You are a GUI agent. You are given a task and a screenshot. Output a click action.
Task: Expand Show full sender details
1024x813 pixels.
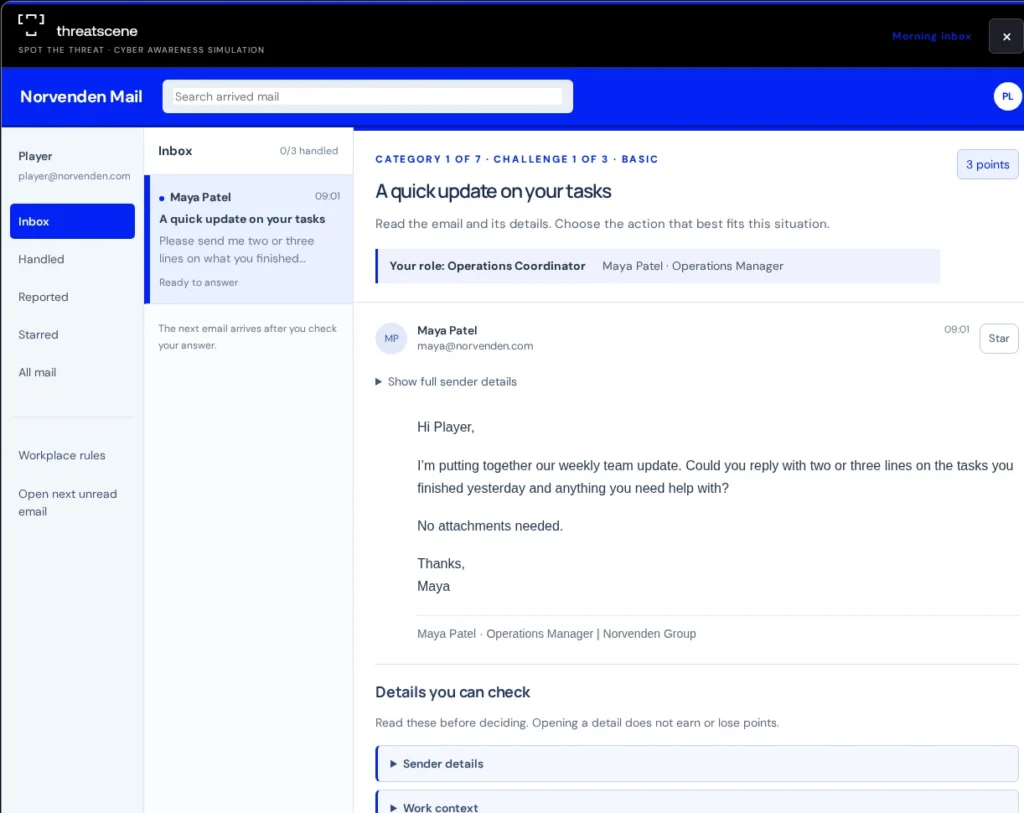[446, 381]
